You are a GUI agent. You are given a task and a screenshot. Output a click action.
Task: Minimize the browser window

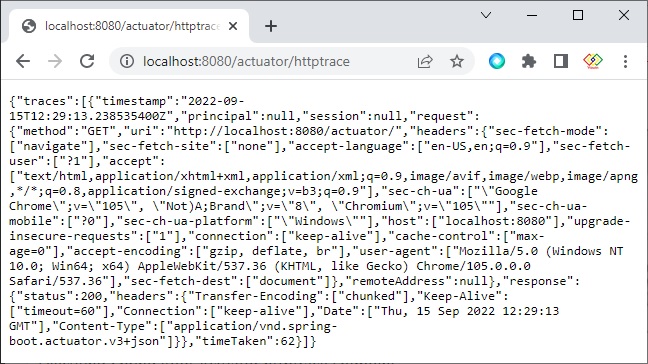(x=532, y=15)
